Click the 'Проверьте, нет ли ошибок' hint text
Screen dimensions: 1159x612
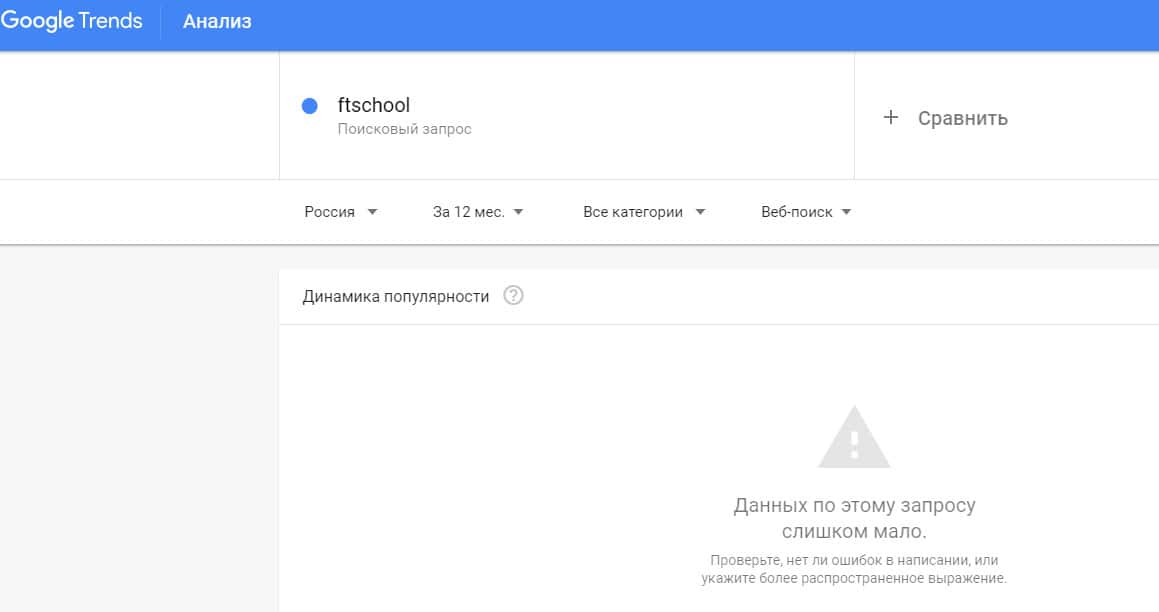point(854,569)
